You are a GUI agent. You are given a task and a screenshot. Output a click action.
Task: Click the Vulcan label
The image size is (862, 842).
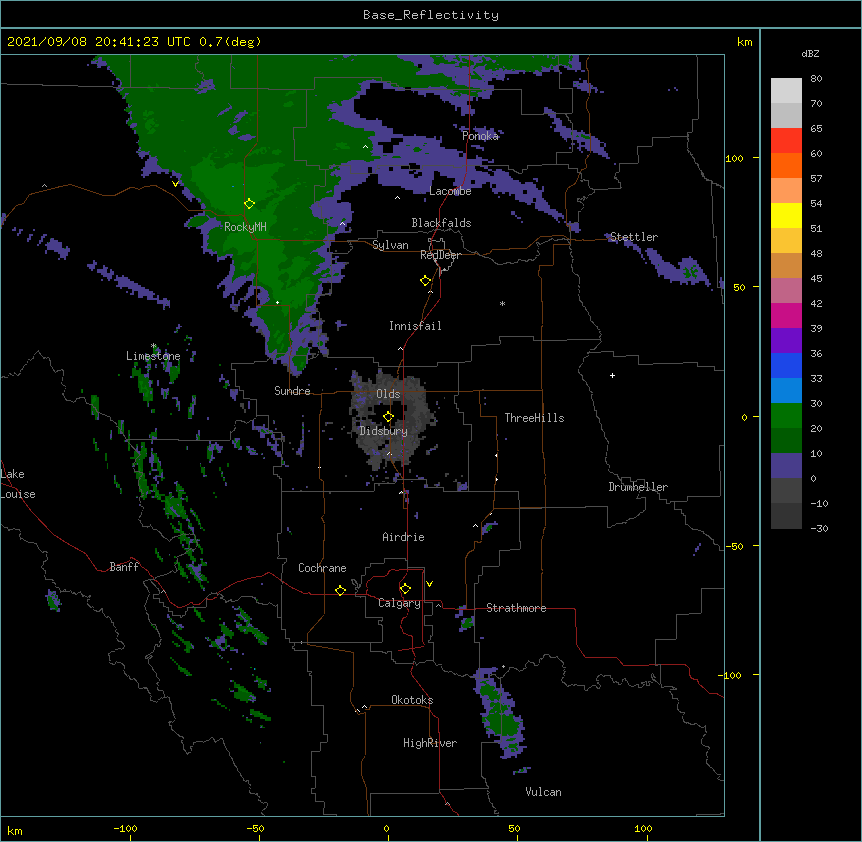coord(543,792)
